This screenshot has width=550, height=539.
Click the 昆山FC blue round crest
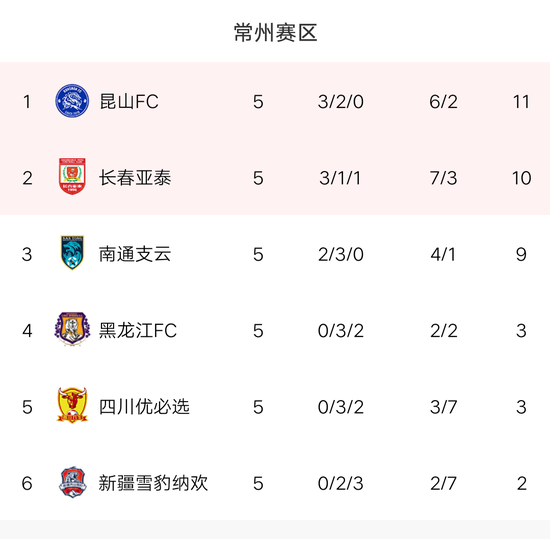coord(72,101)
